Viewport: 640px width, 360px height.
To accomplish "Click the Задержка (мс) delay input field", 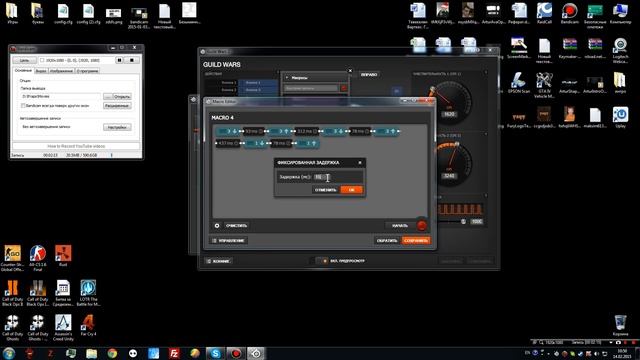I will click(x=322, y=177).
